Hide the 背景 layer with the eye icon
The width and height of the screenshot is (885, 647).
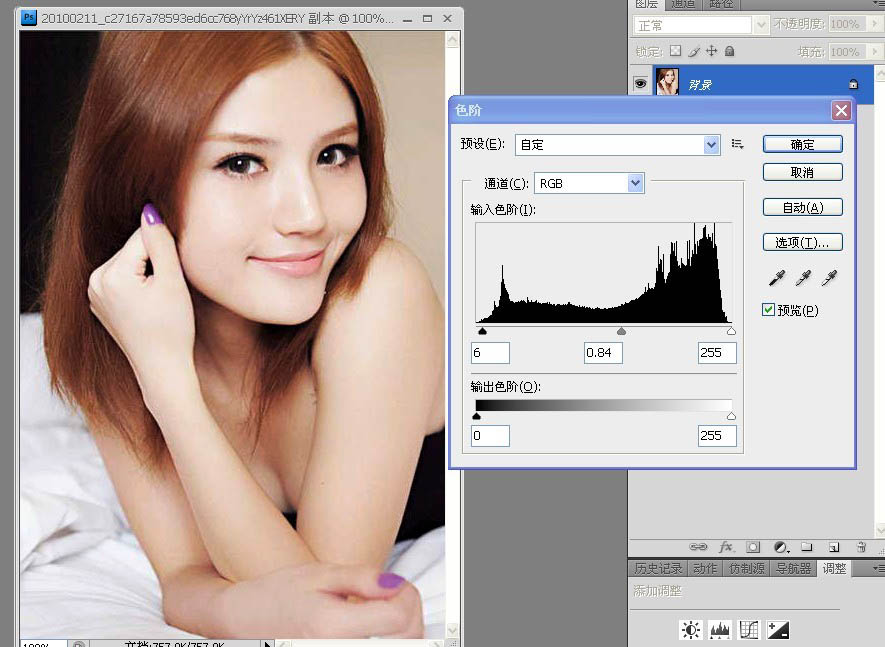tap(641, 84)
